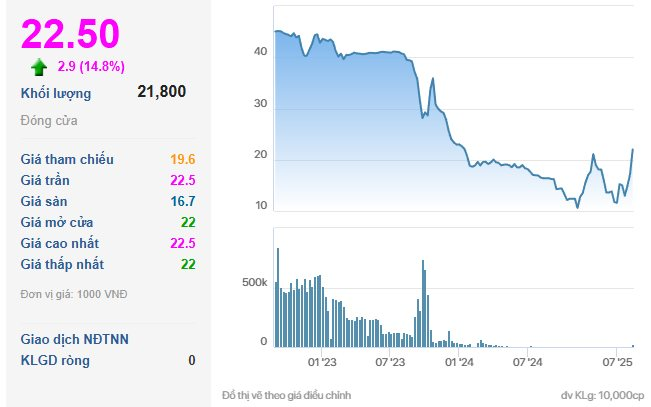The width and height of the screenshot is (651, 407).
Task: Click the Giá trần label
Action: tap(45, 180)
